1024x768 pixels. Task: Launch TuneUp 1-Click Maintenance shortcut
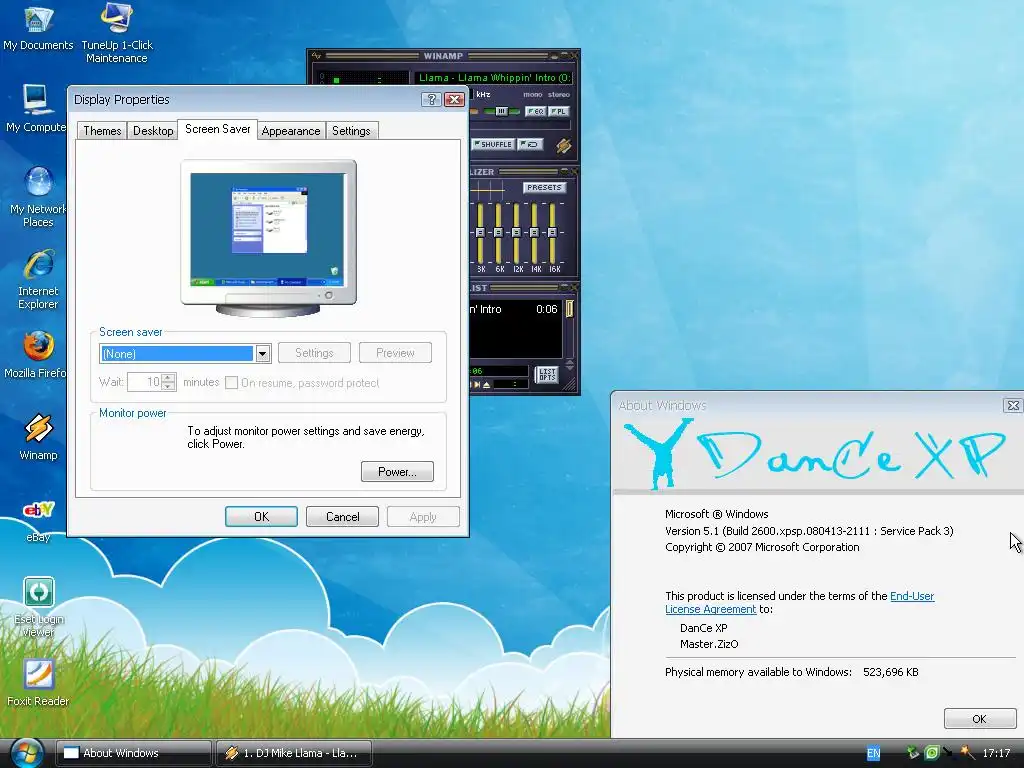(x=117, y=33)
